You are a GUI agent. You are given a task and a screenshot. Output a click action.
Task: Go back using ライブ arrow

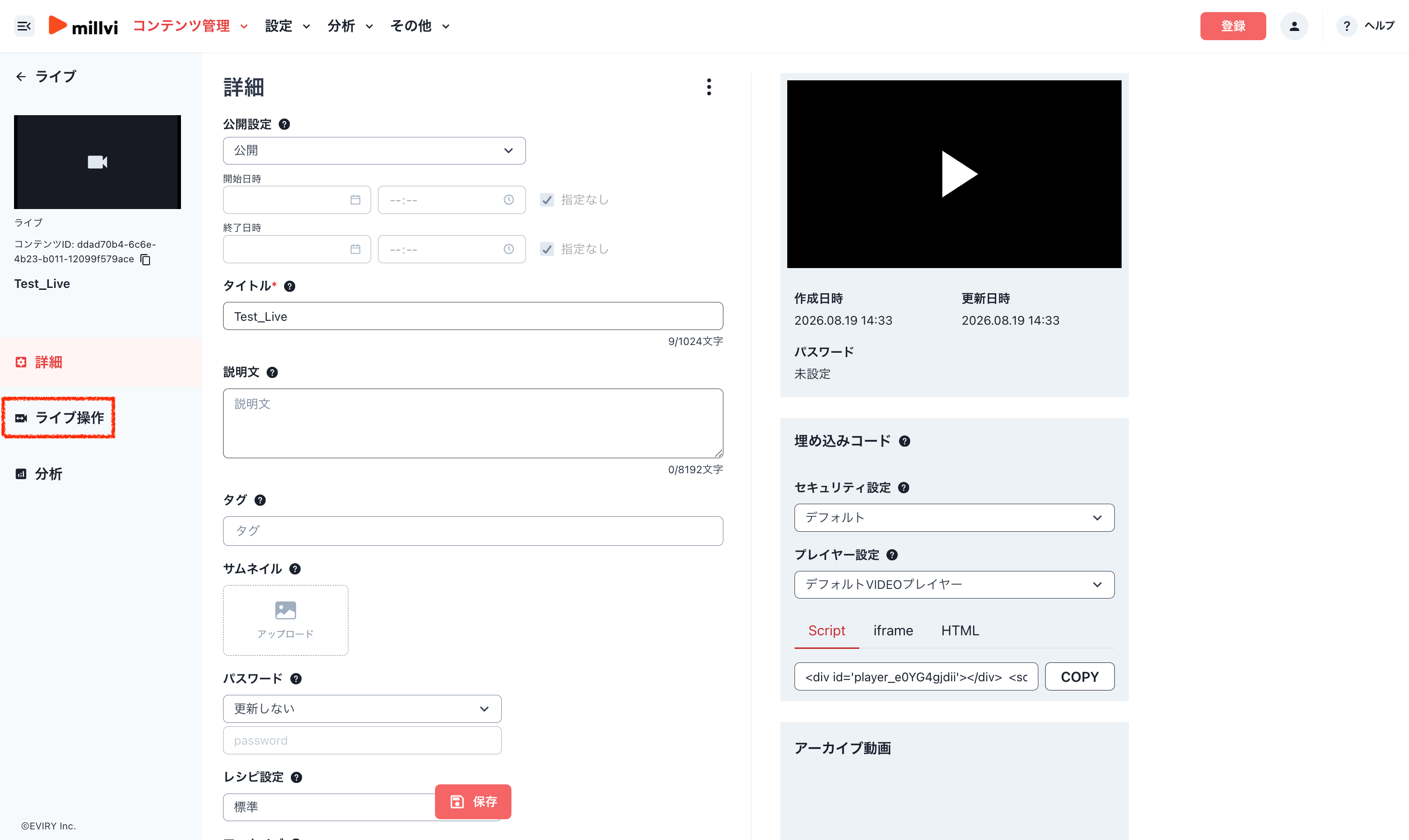(21, 76)
